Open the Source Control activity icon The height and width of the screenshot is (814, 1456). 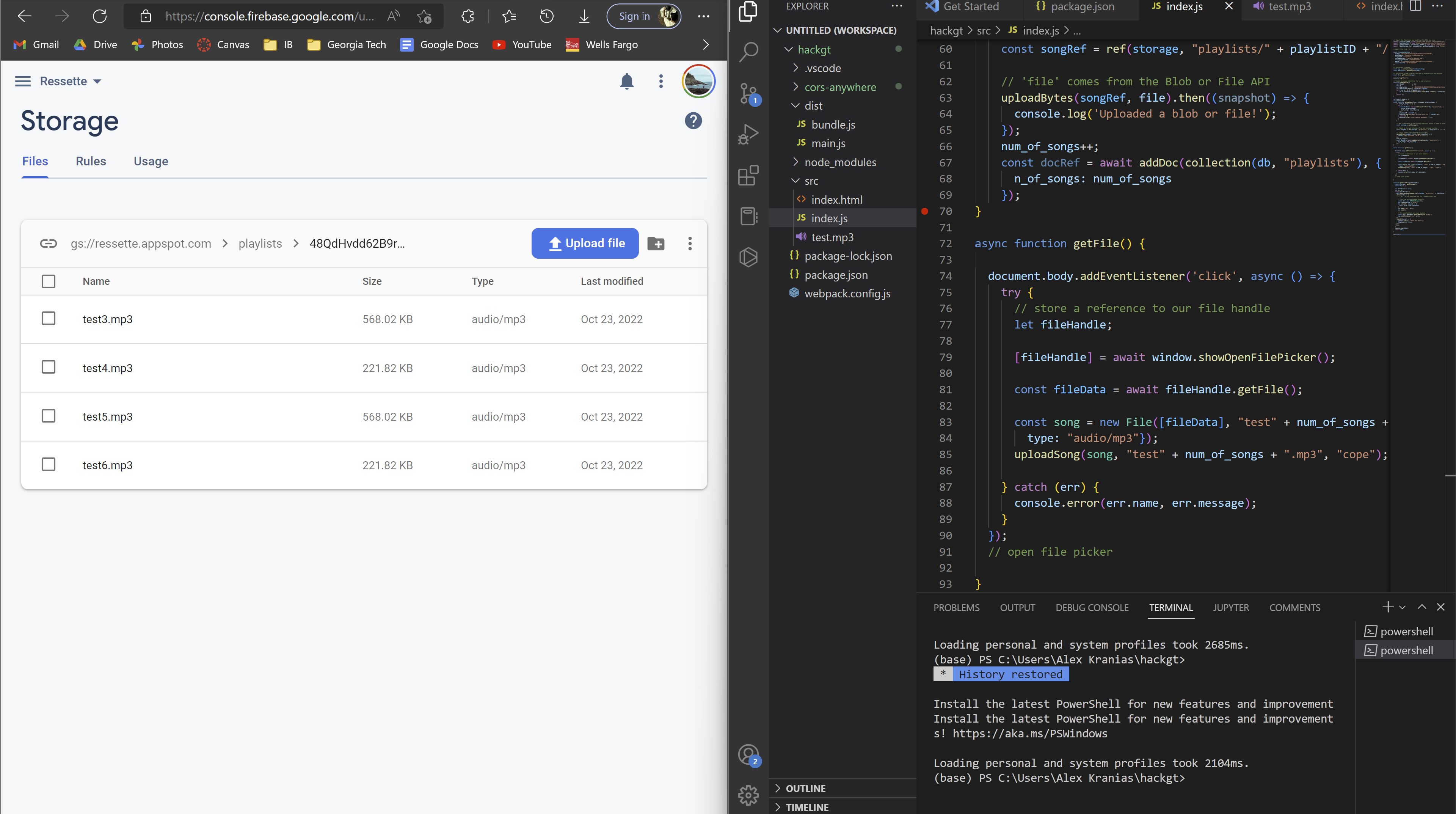(748, 93)
